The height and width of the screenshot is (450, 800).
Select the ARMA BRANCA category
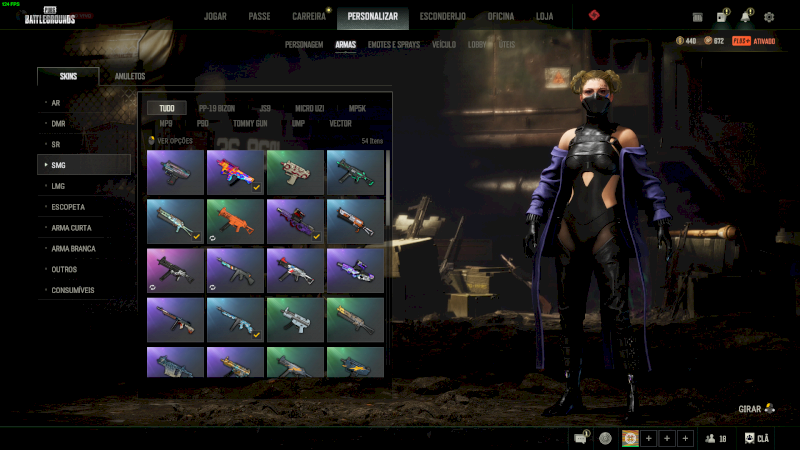pyautogui.click(x=84, y=248)
